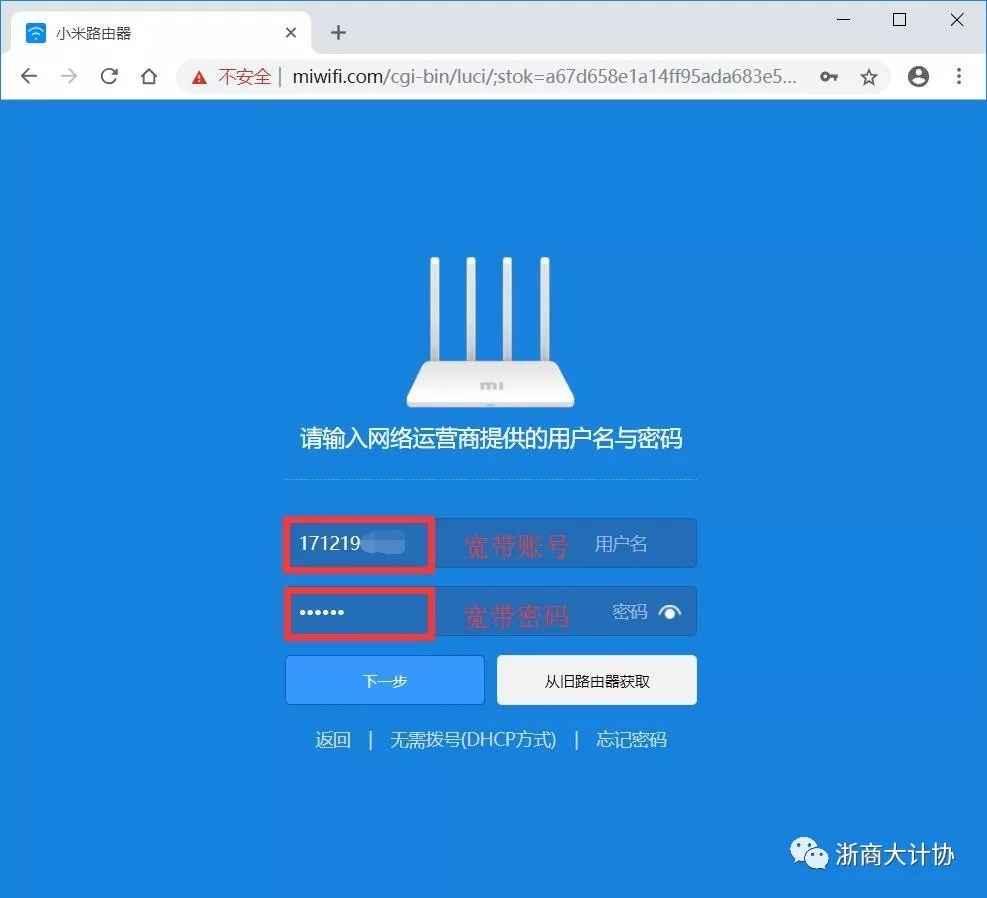The image size is (987, 898).
Task: Click the Mi router image
Action: click(490, 332)
